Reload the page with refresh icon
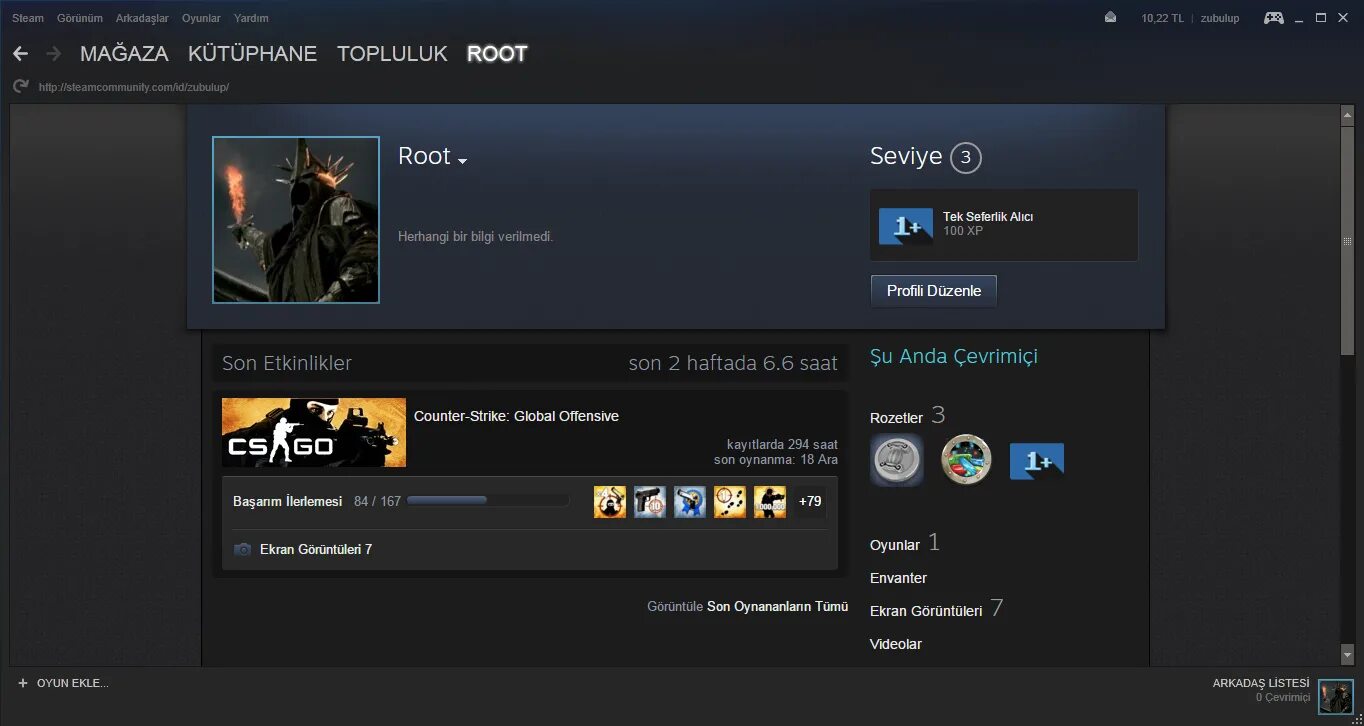1364x726 pixels. [21, 87]
